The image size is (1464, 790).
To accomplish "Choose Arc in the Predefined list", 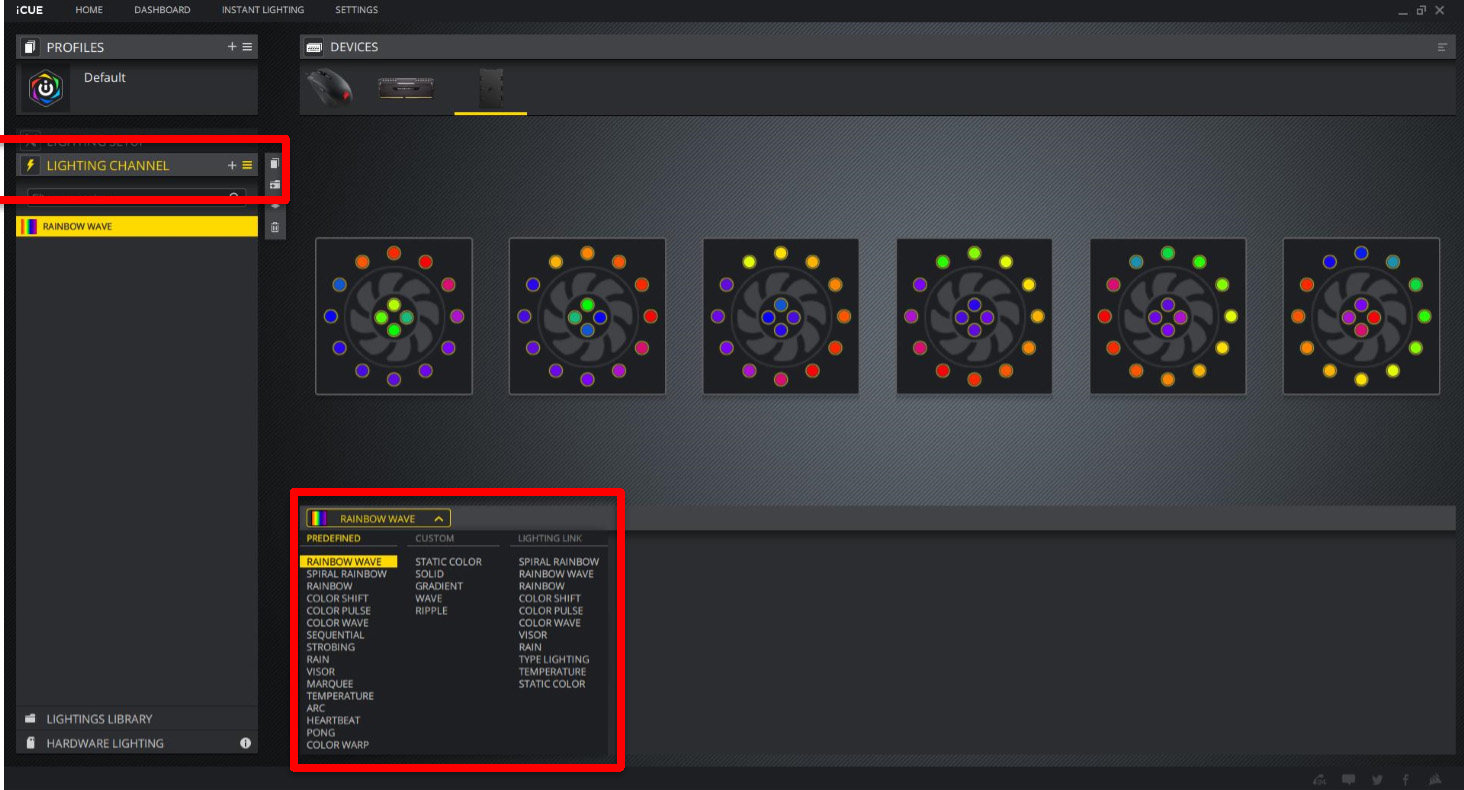I will click(x=315, y=708).
